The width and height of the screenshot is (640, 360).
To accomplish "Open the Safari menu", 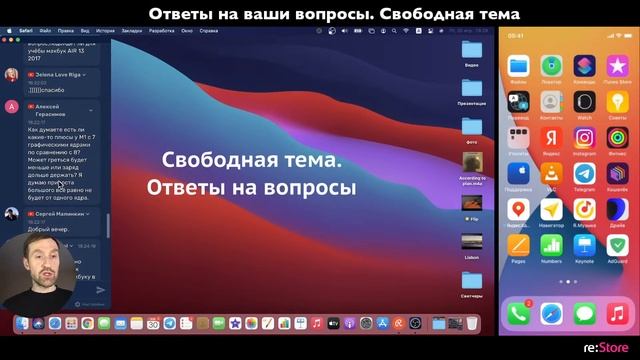I will tap(26, 31).
